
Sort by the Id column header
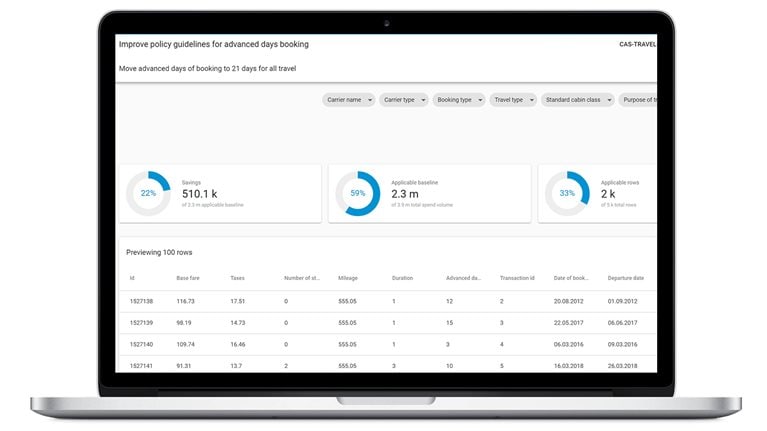pos(132,278)
